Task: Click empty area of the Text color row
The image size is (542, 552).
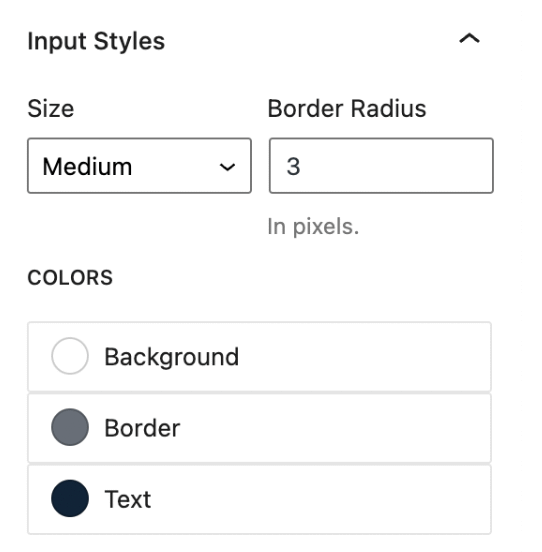Action: 320,499
